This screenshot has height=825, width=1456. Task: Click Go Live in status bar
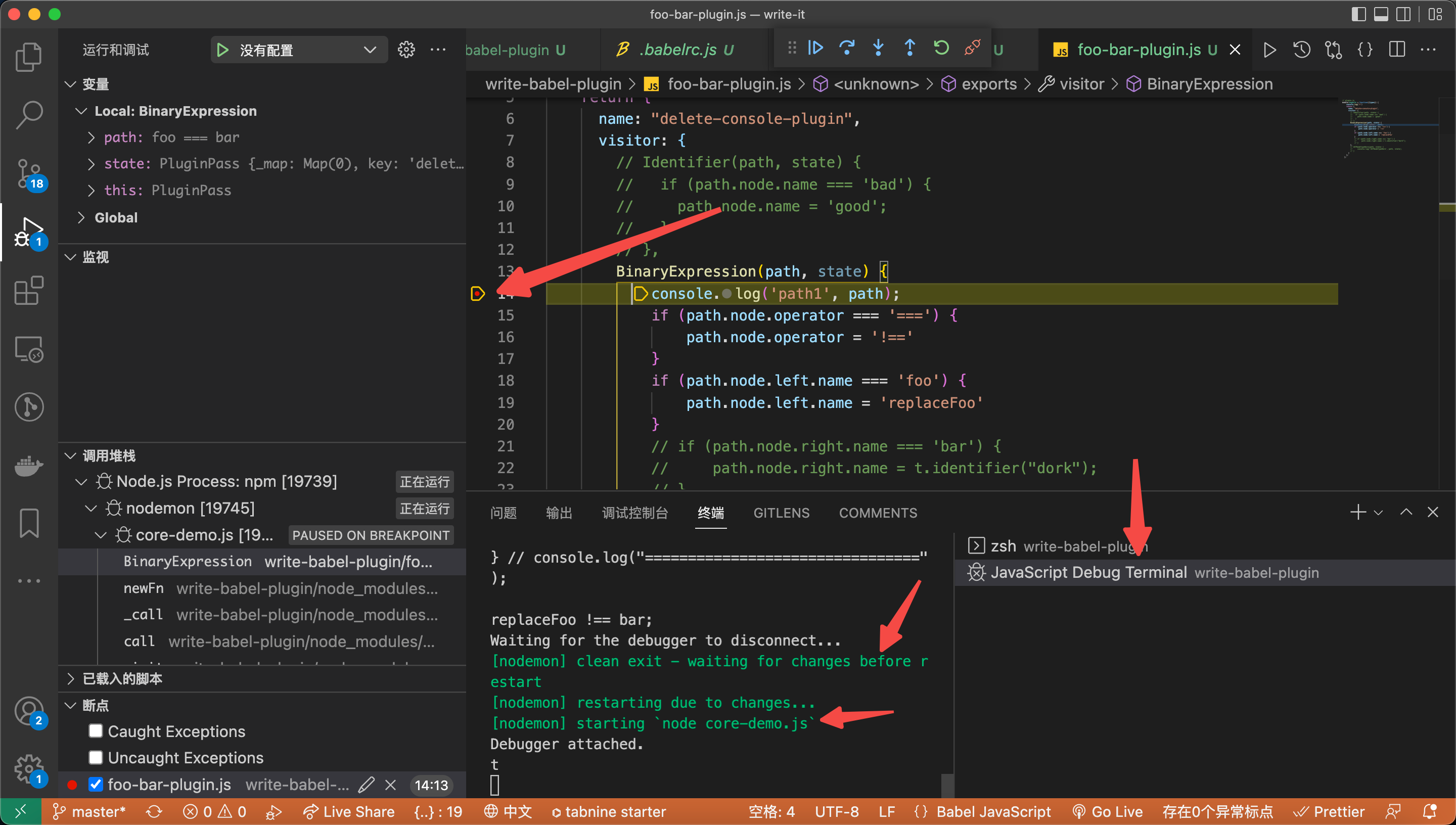pos(1108,811)
